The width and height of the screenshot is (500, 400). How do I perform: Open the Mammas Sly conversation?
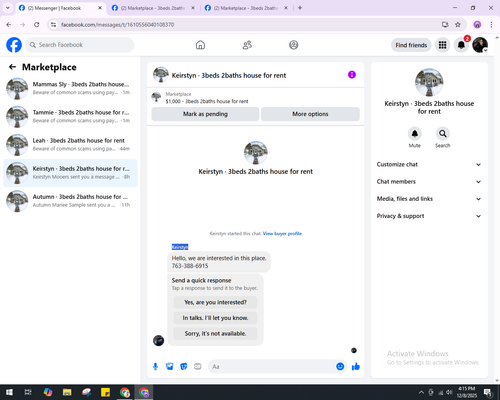tap(70, 88)
